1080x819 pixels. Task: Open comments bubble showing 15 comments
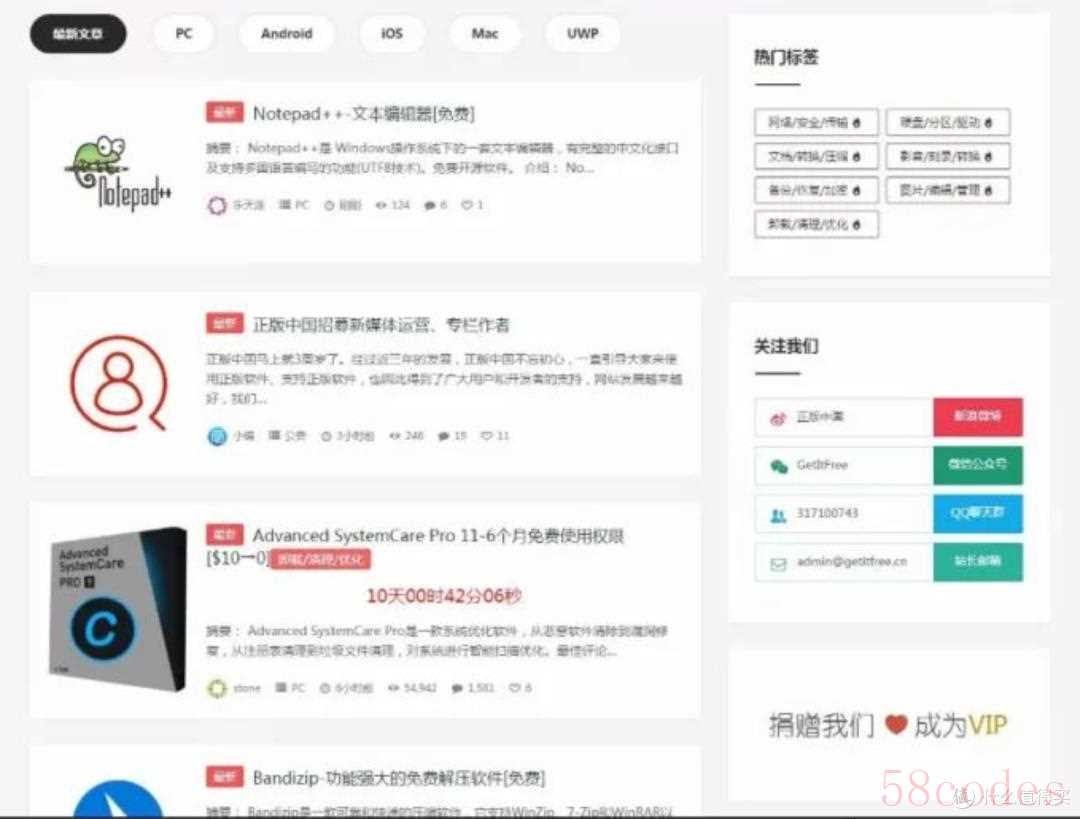(444, 436)
